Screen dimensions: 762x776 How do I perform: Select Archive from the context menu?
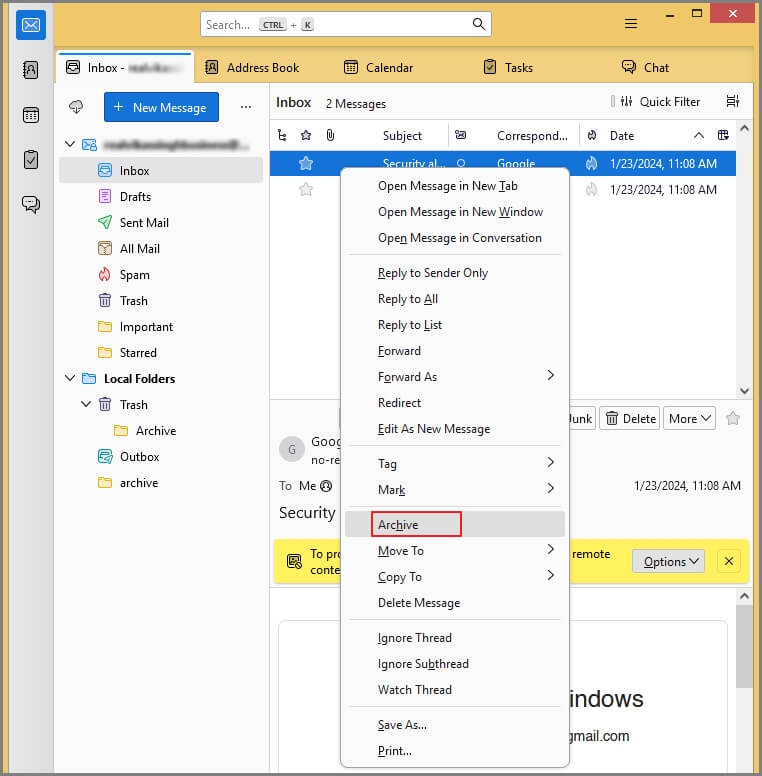399,525
